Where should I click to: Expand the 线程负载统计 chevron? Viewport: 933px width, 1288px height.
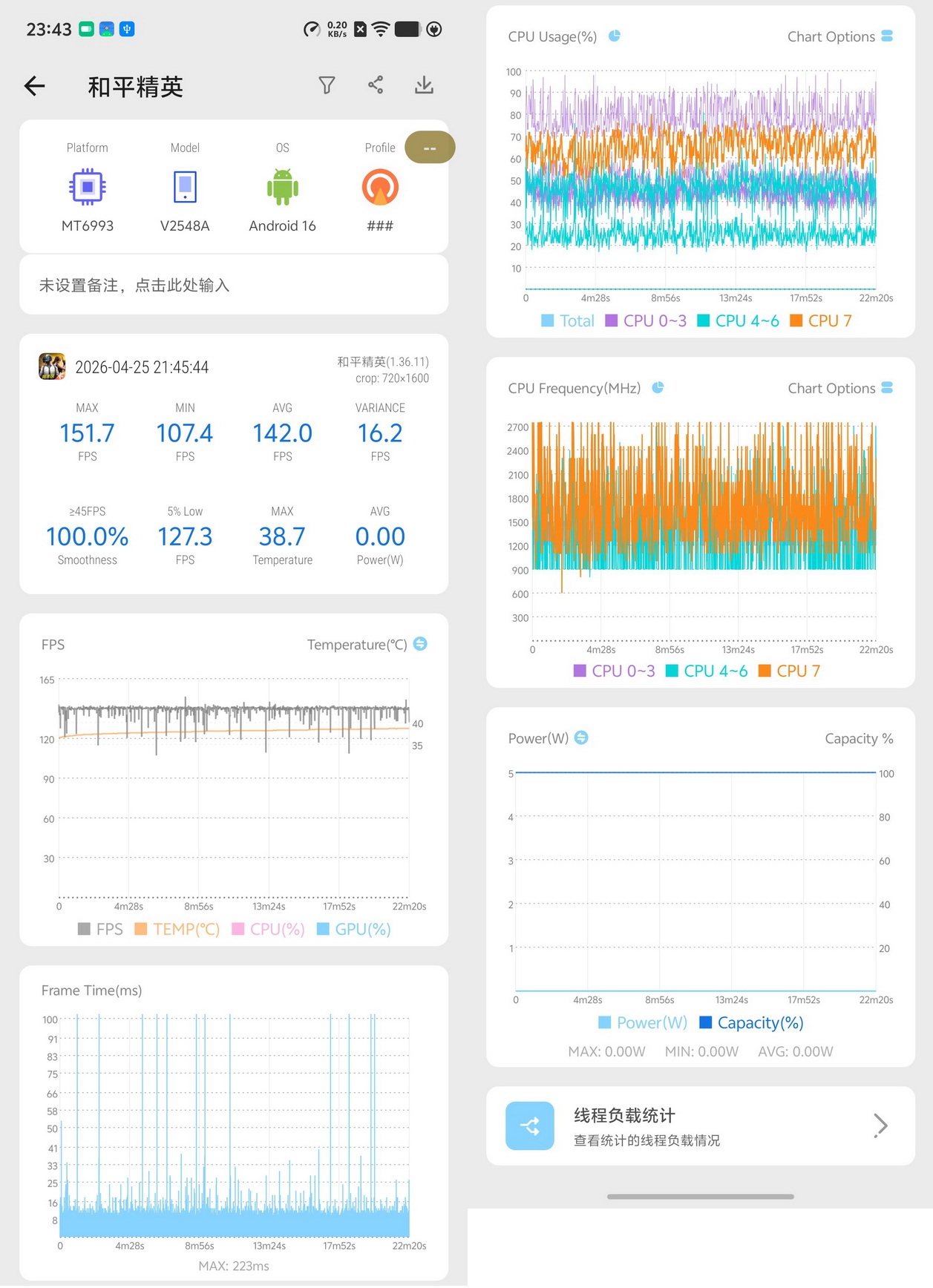click(x=881, y=1126)
